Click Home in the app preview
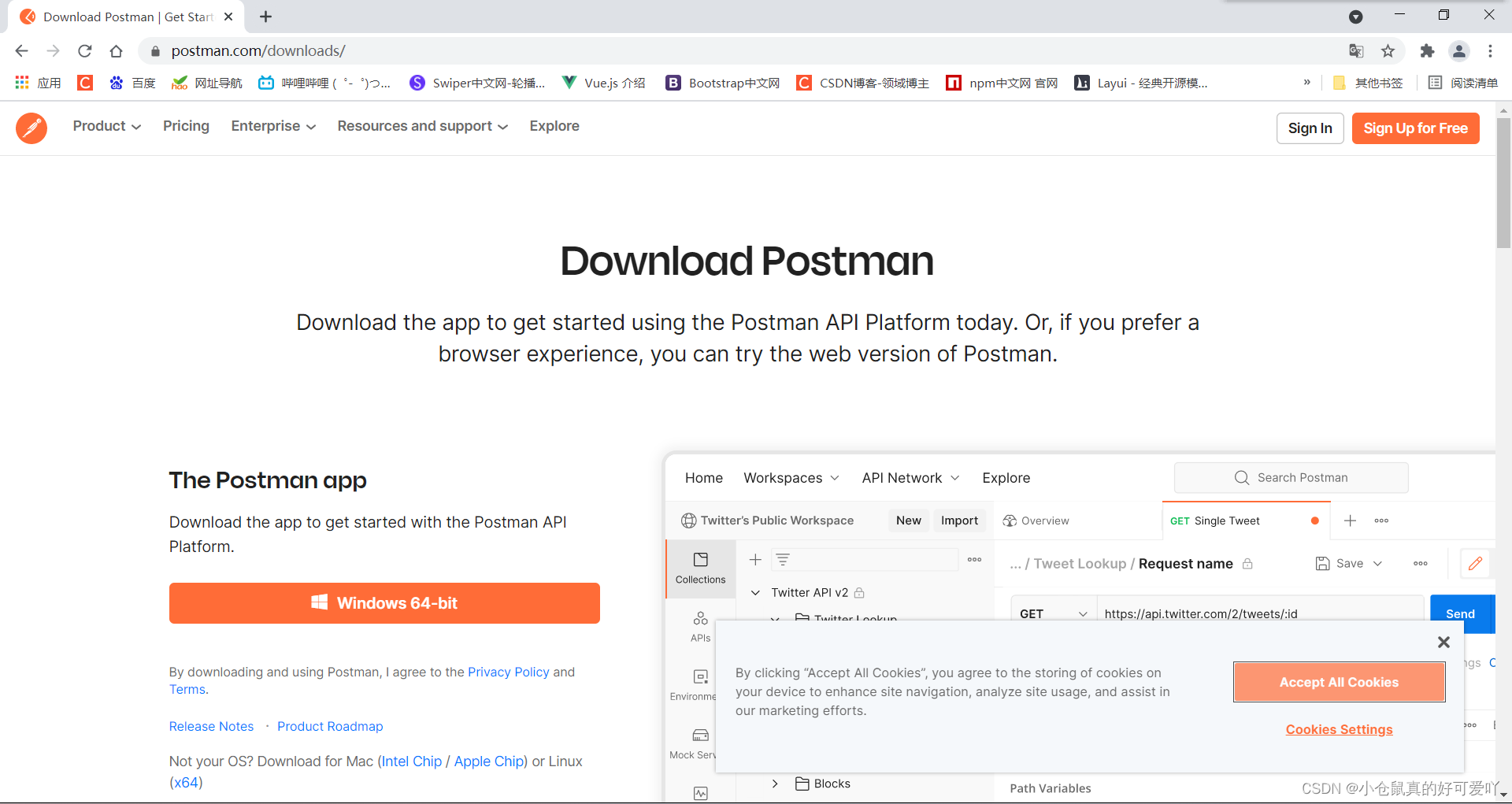The width and height of the screenshot is (1512, 804). pyautogui.click(x=704, y=478)
